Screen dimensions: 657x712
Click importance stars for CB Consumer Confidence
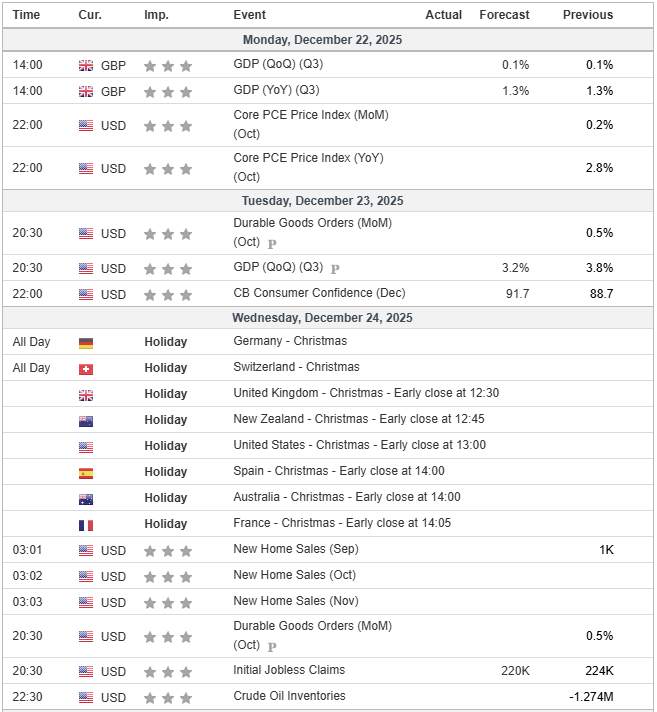[167, 294]
